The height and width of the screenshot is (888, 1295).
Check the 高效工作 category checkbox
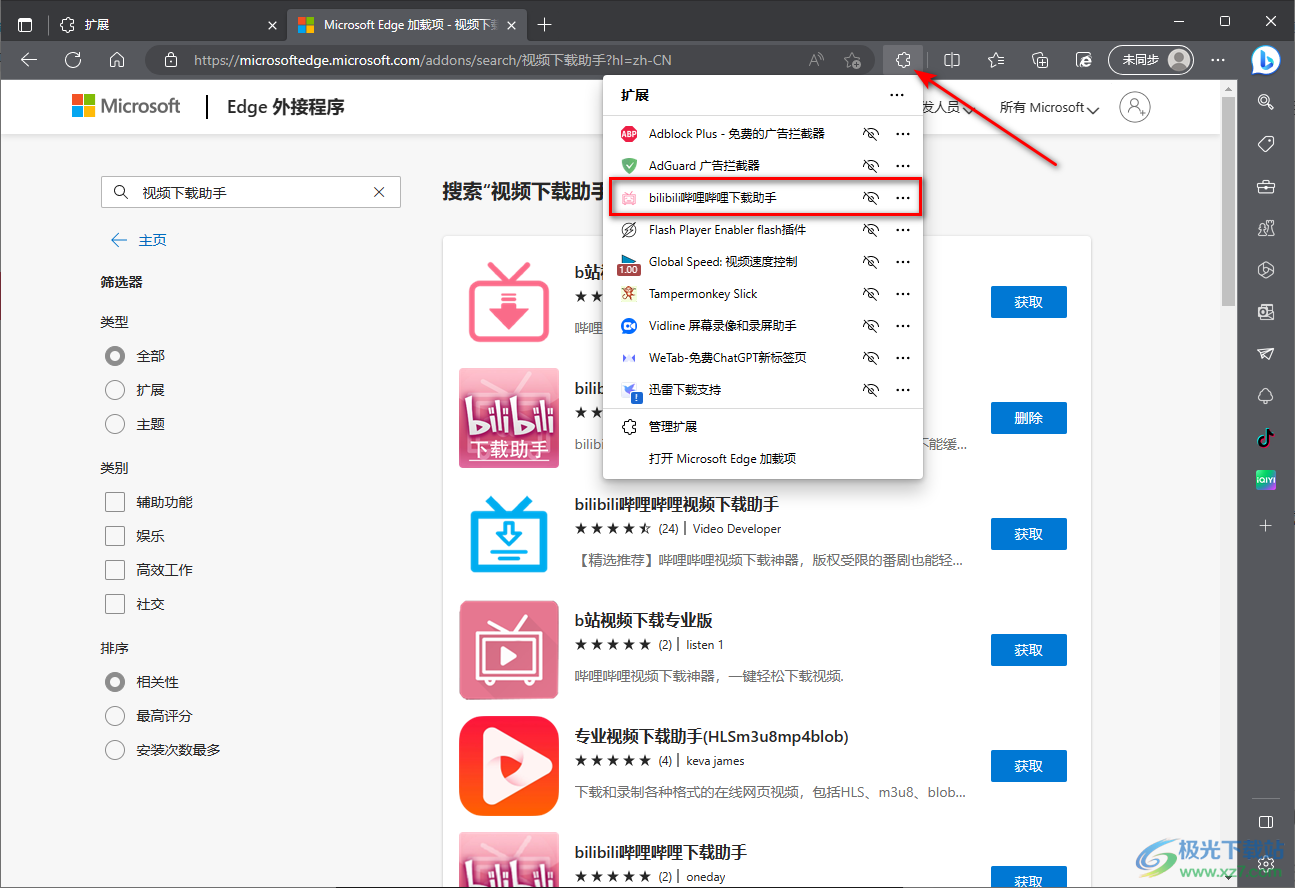(115, 570)
